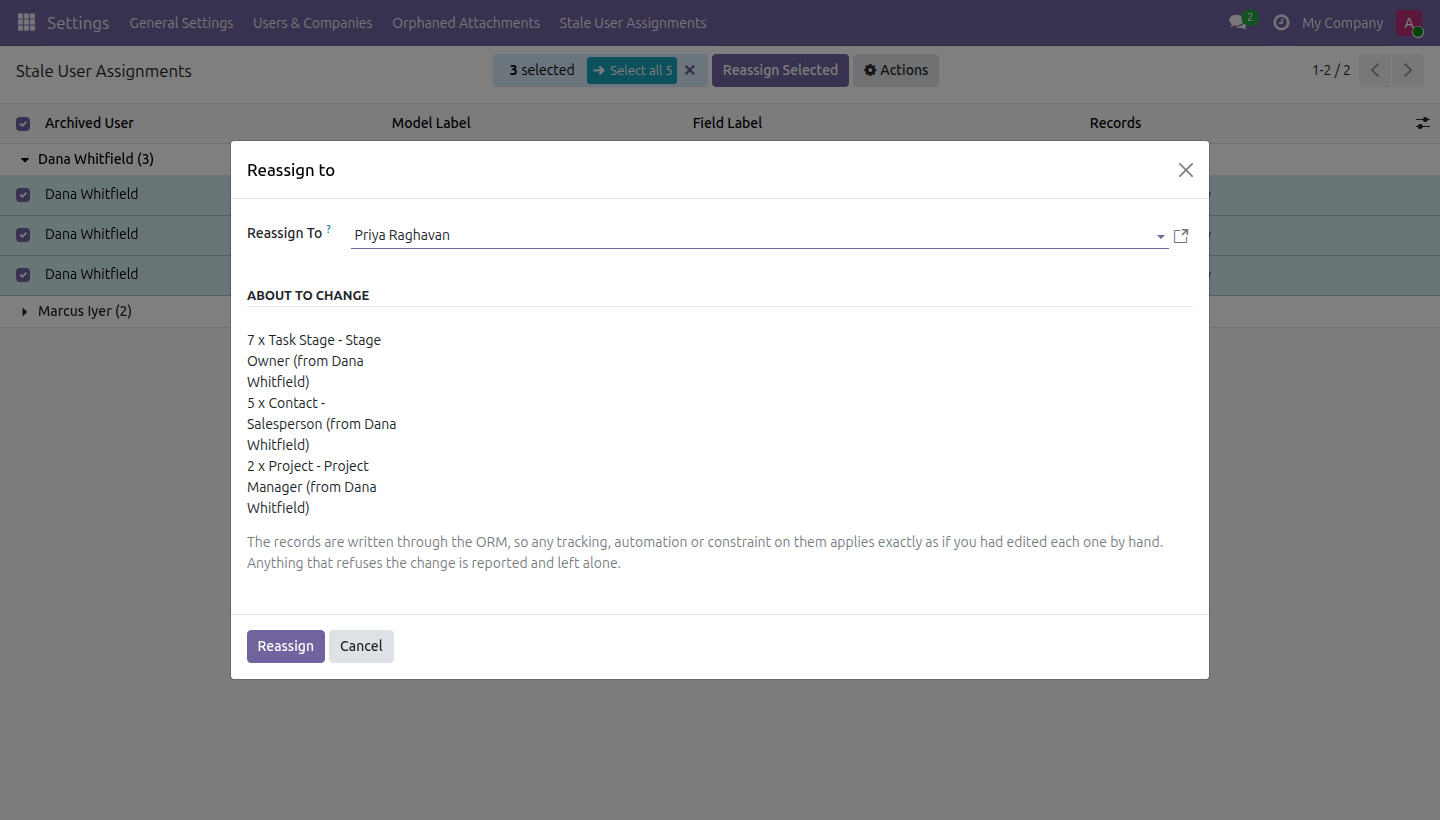This screenshot has height=820, width=1440.
Task: Sort by Records column header
Action: [1115, 123]
